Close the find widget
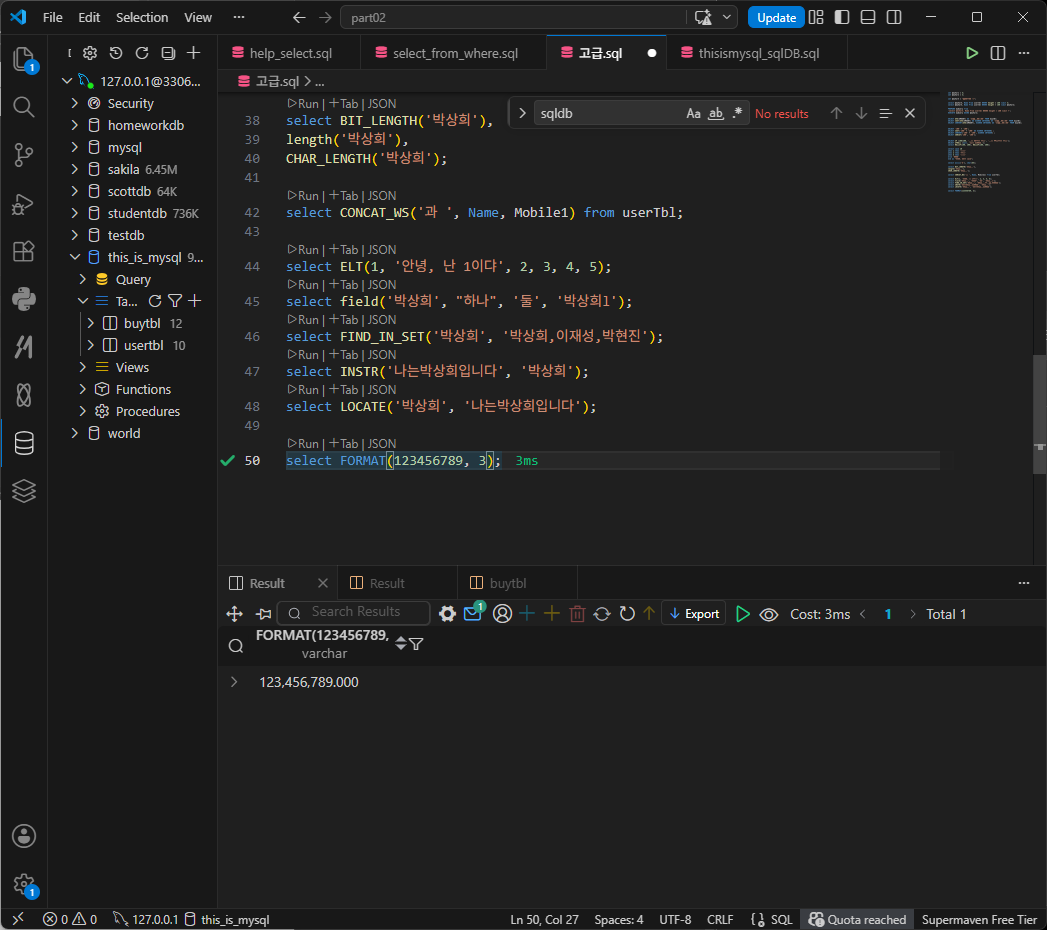1047x930 pixels. [909, 113]
